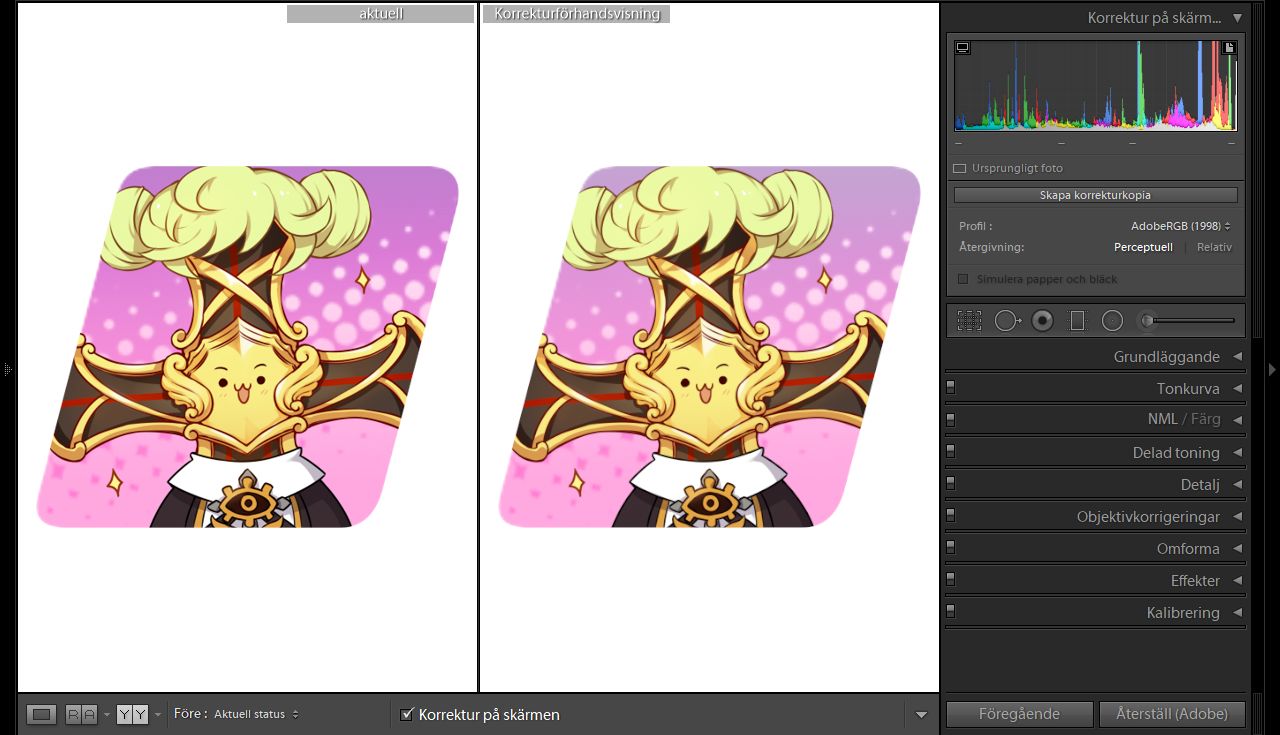Uncheck the Korrektur på skärmen checkbox

407,714
